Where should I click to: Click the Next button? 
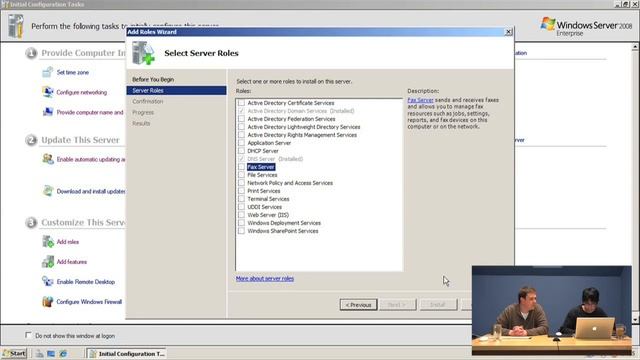point(398,305)
